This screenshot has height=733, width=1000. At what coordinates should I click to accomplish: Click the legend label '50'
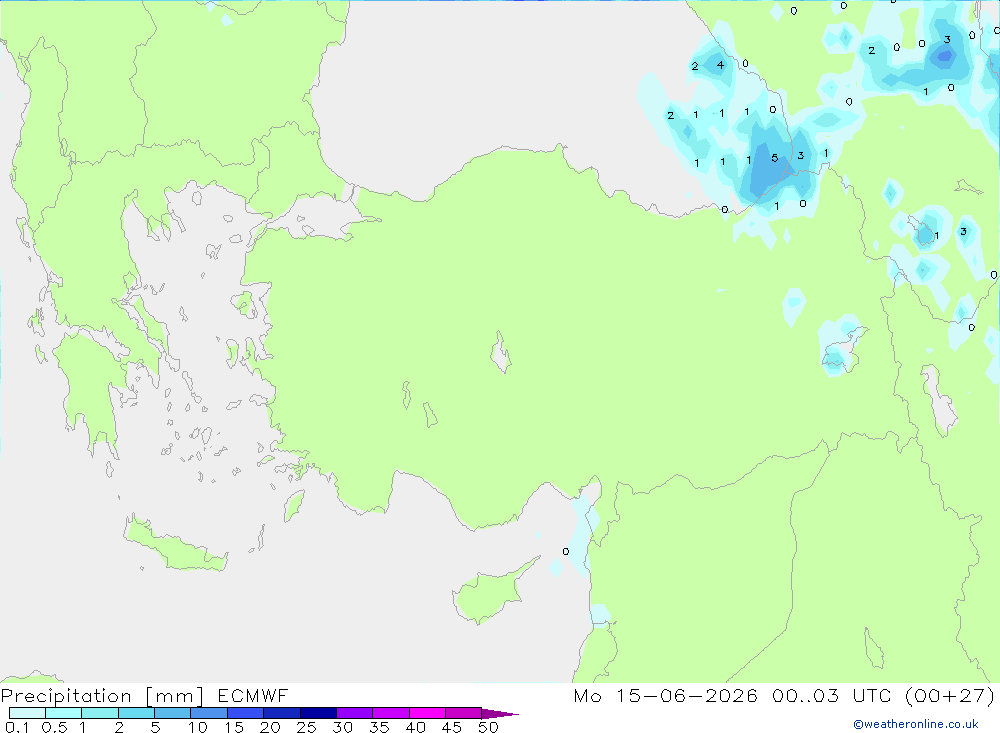(489, 727)
